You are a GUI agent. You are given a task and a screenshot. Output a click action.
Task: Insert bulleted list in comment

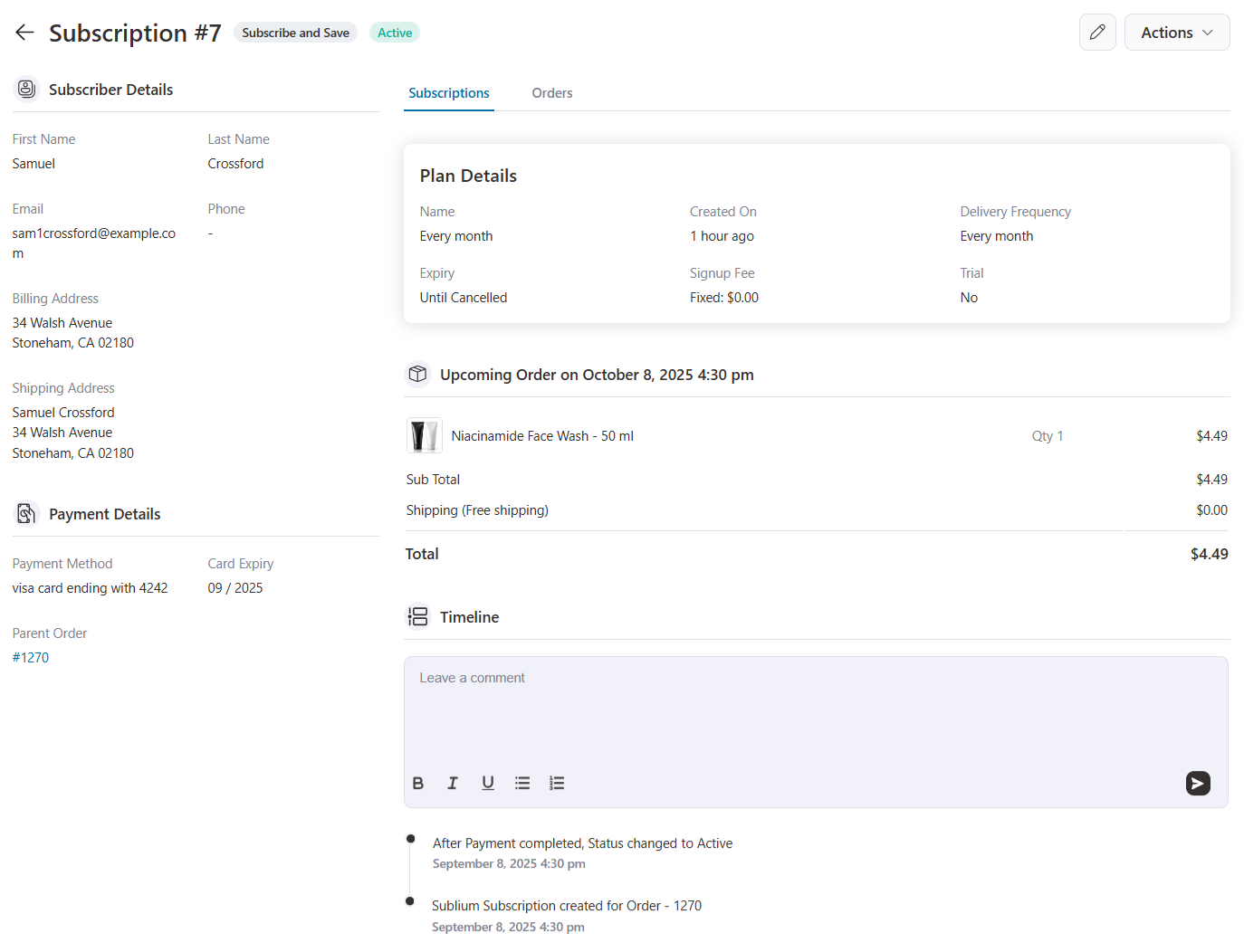[x=522, y=784]
